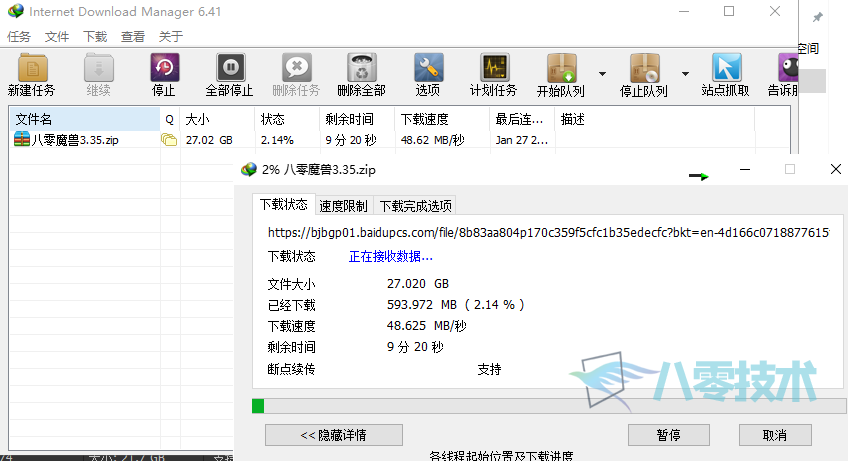Open the 查看 menu
848x461 pixels.
tap(132, 36)
